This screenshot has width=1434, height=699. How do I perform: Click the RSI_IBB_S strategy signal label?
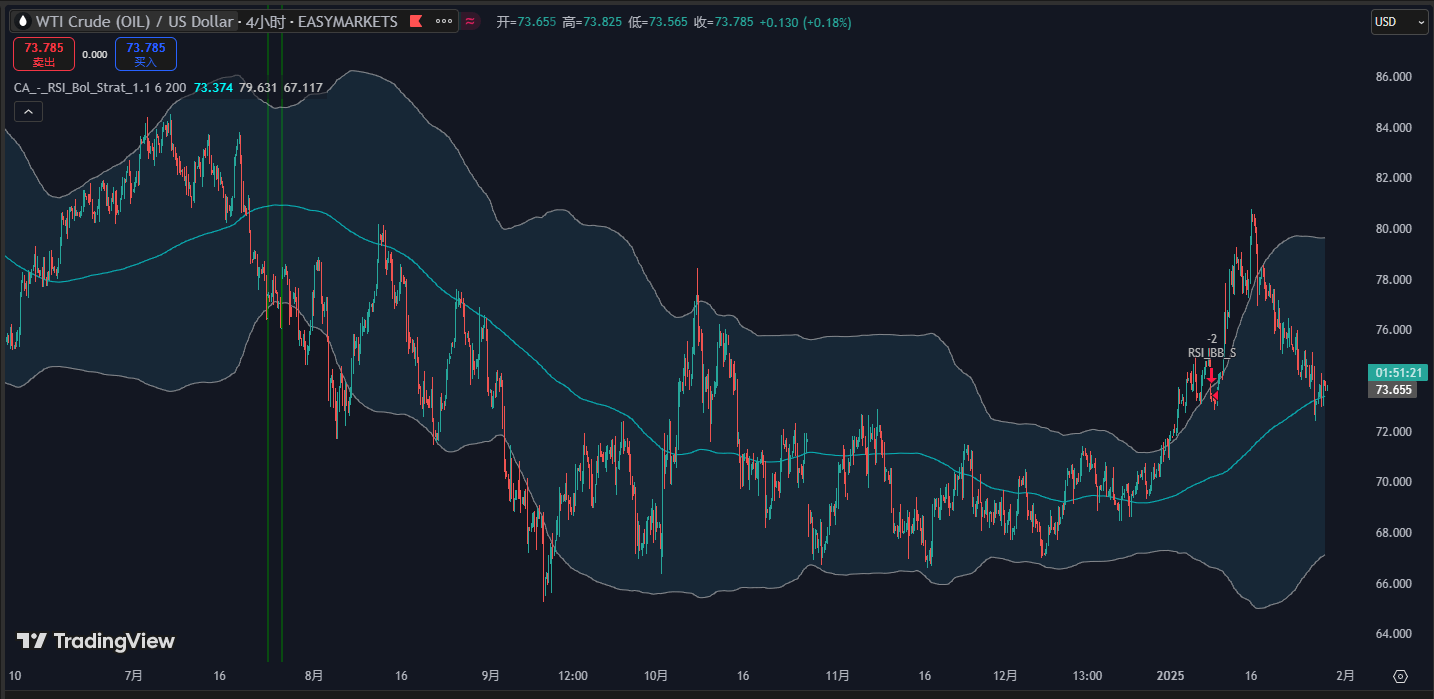pos(1211,353)
